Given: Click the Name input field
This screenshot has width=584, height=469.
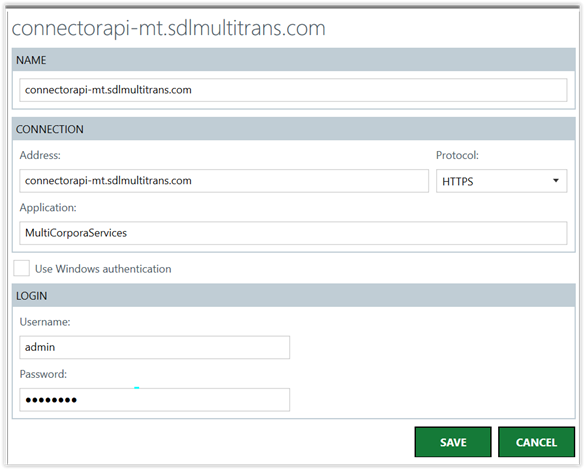Looking at the screenshot, I should [293, 90].
